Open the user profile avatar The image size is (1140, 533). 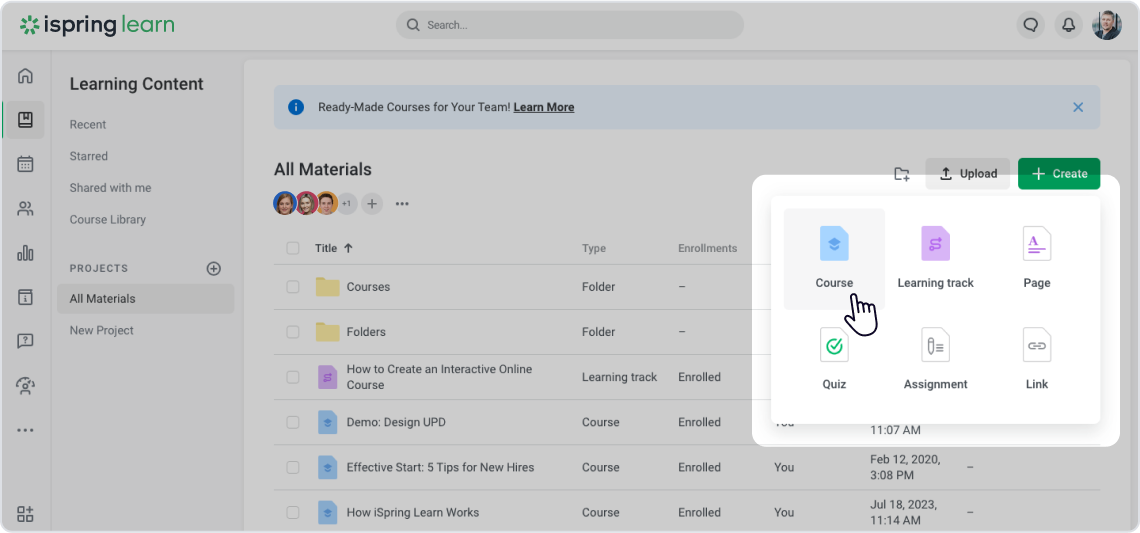click(x=1107, y=25)
